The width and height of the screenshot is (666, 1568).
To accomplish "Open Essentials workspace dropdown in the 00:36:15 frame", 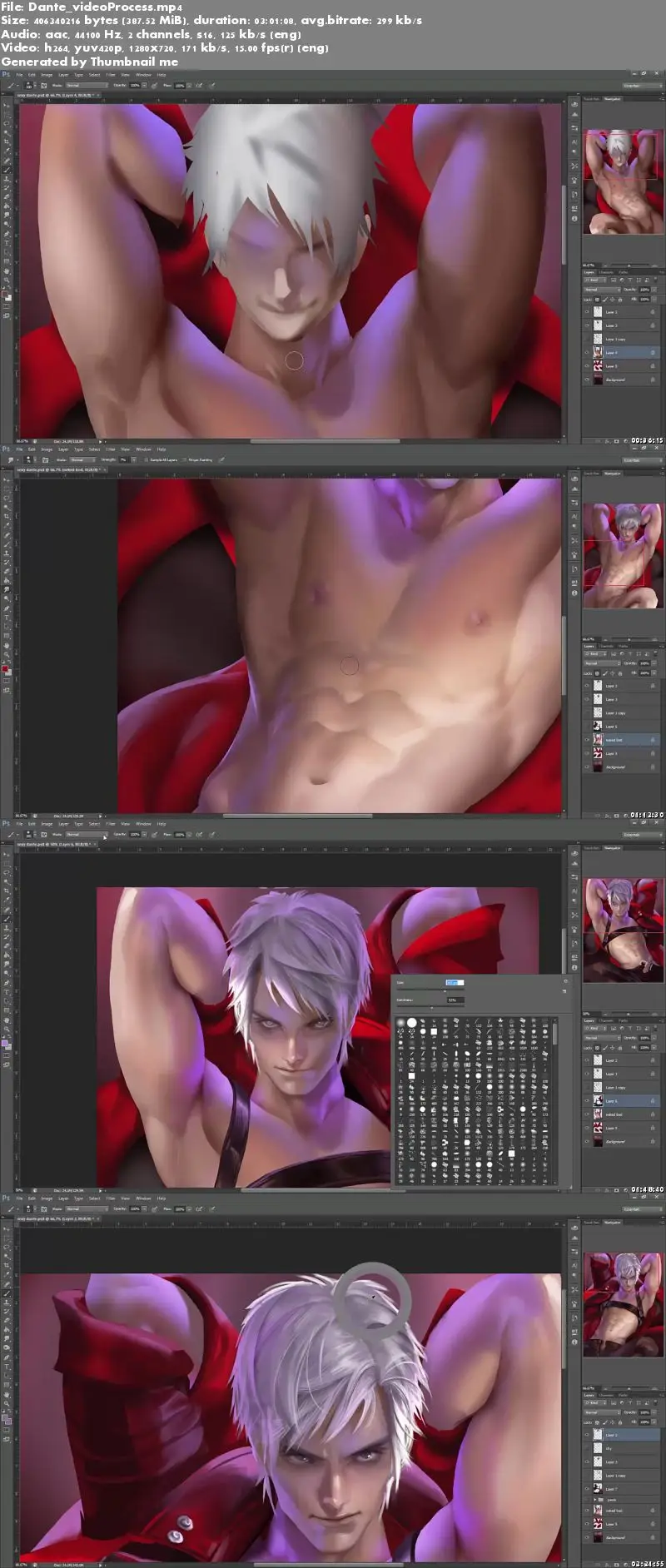I will pos(643,86).
